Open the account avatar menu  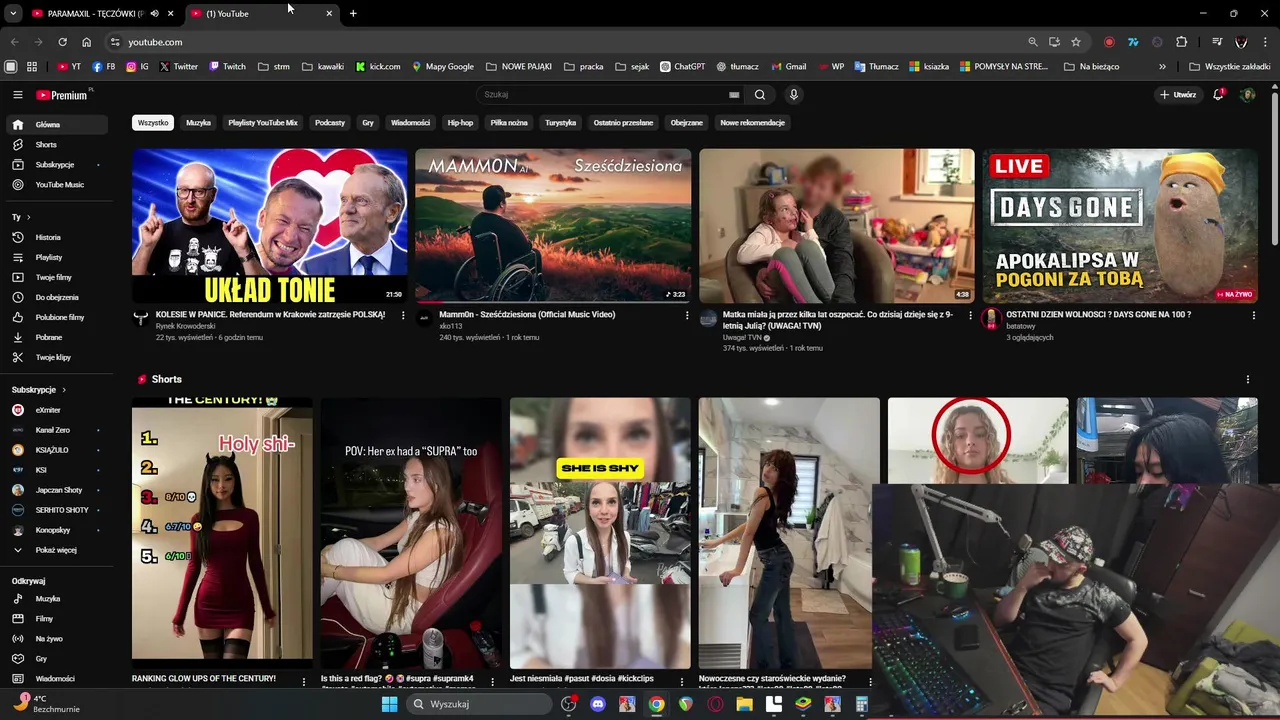pyautogui.click(x=1247, y=95)
